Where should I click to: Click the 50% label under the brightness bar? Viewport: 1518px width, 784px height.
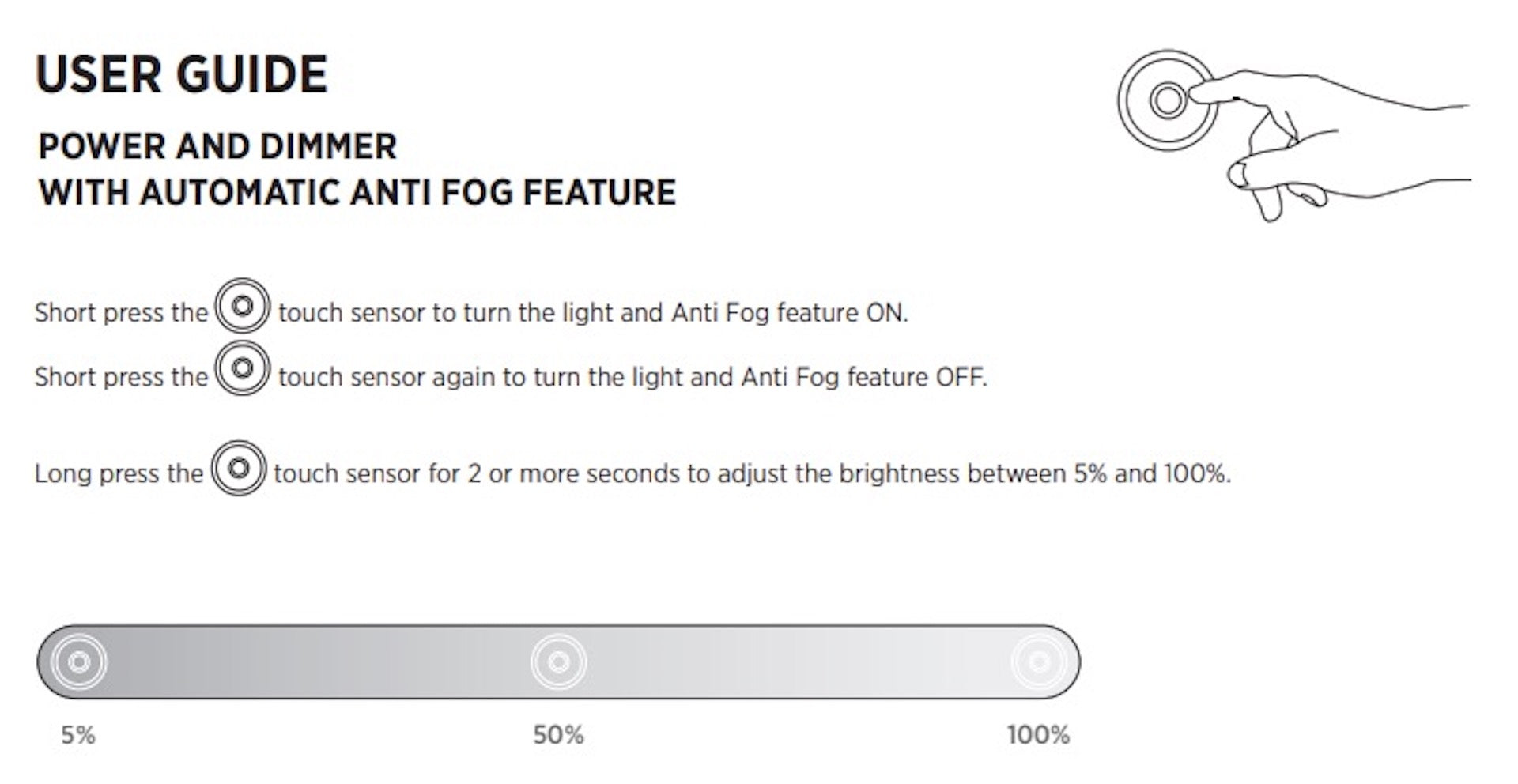click(x=558, y=736)
